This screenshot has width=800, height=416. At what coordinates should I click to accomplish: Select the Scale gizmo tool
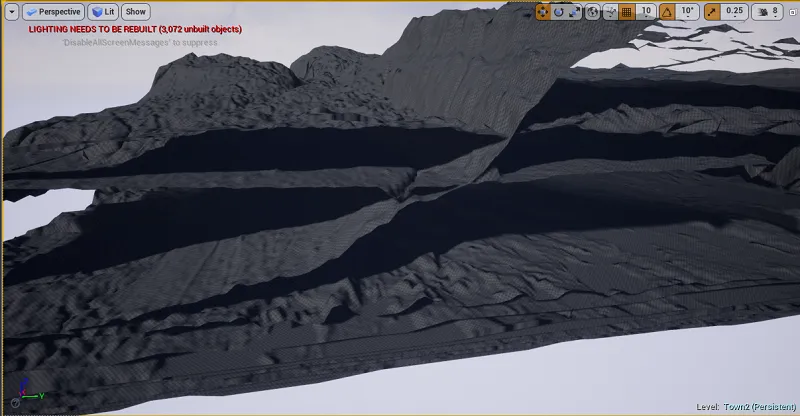pos(574,12)
